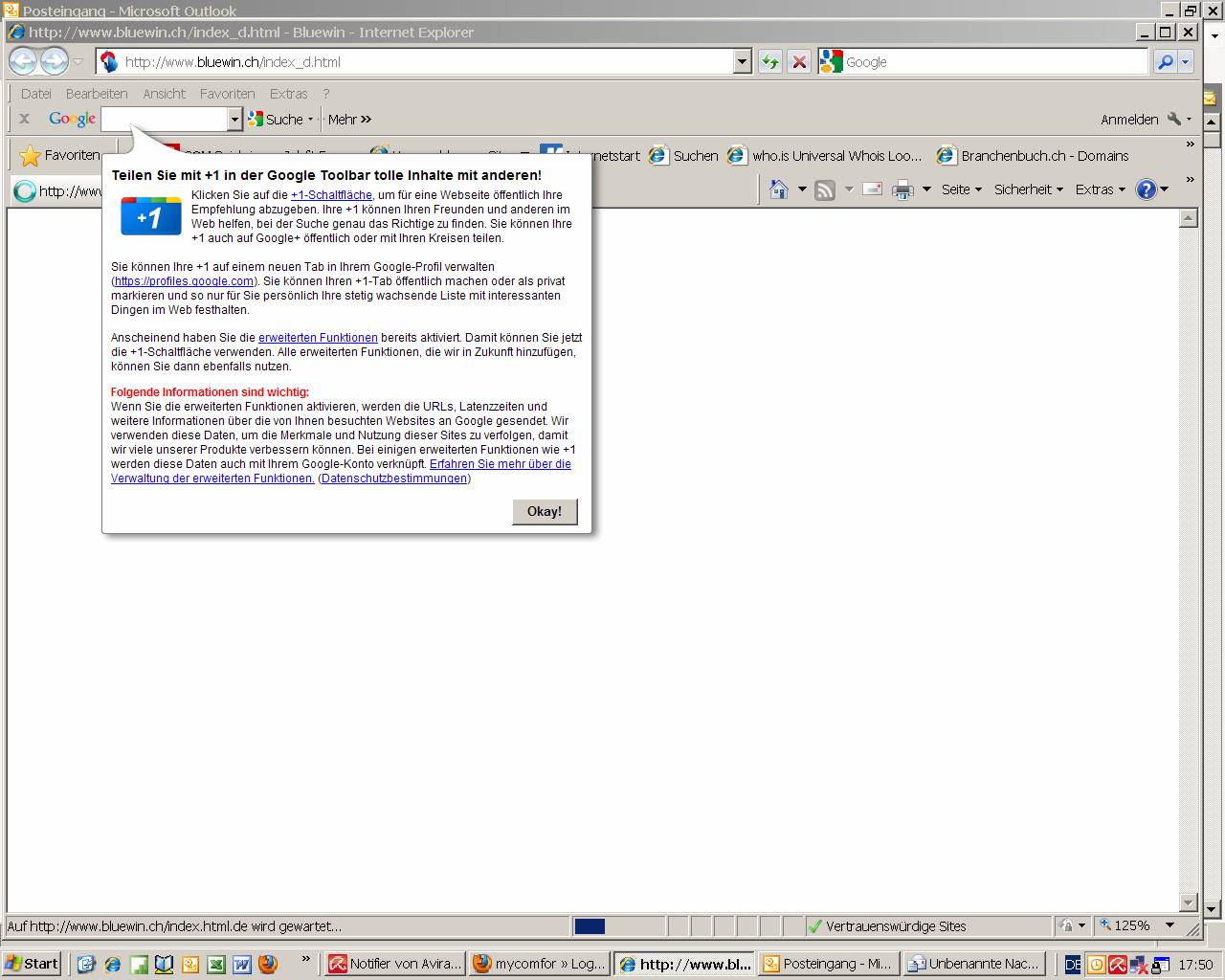The height and width of the screenshot is (980, 1225).
Task: Stop loading with the red X icon
Action: pos(799,62)
